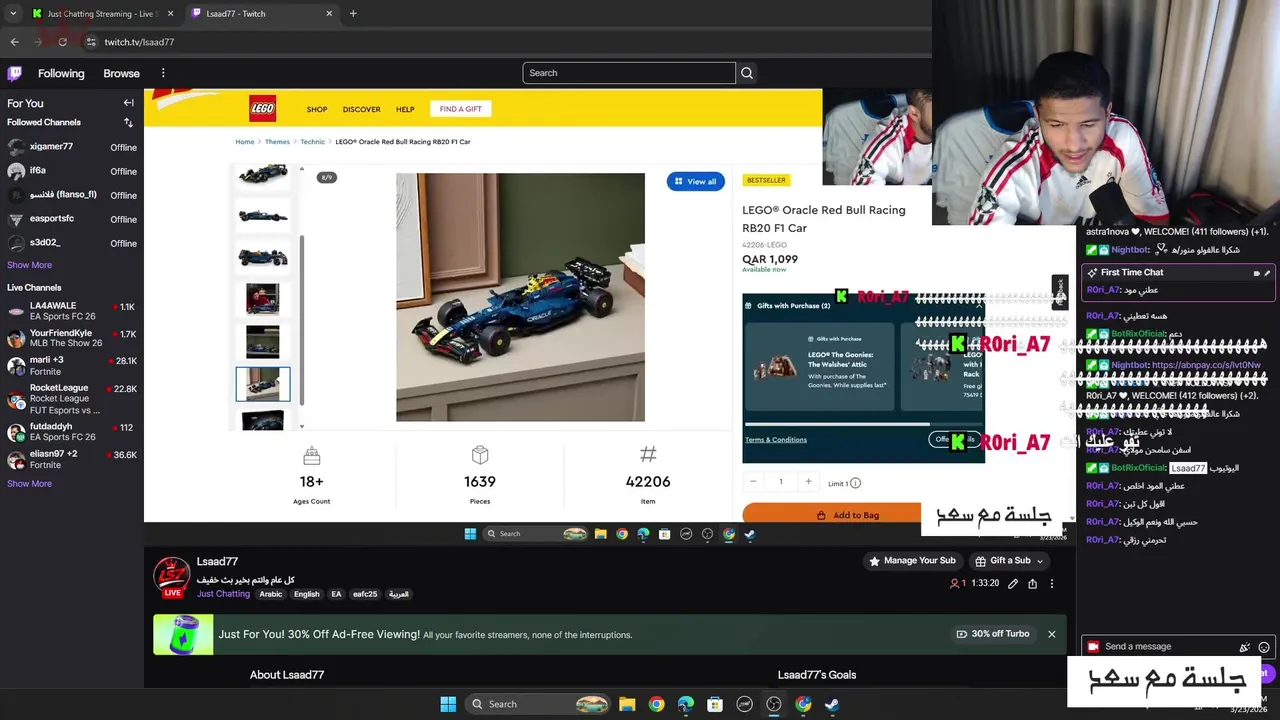Click HELP in LEGO site menu
This screenshot has width=1280, height=720.
click(405, 109)
